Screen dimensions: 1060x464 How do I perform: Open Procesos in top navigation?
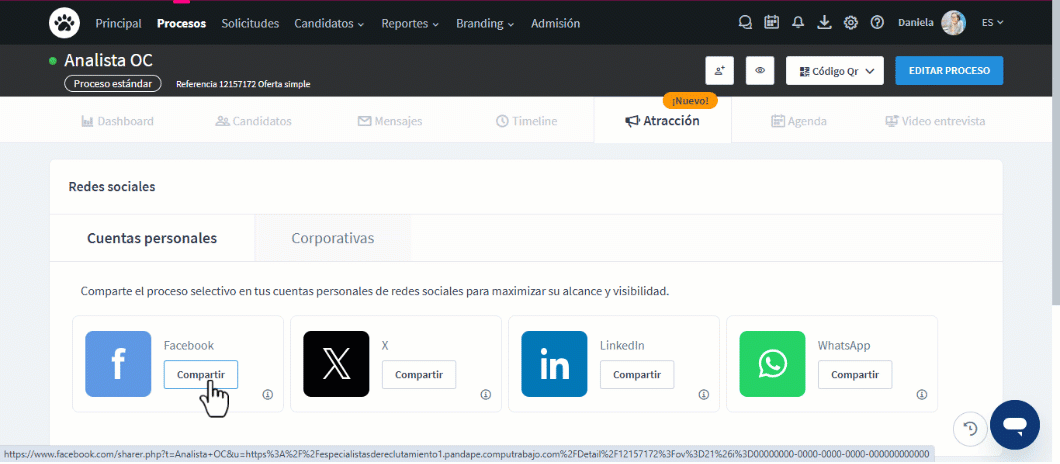point(182,23)
